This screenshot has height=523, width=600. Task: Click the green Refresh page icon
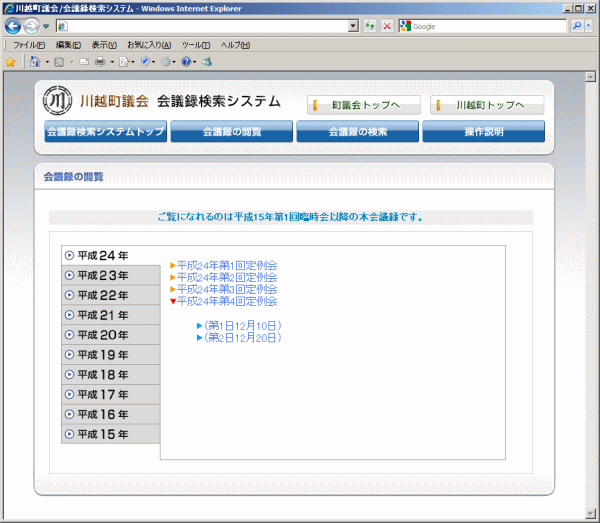370,26
